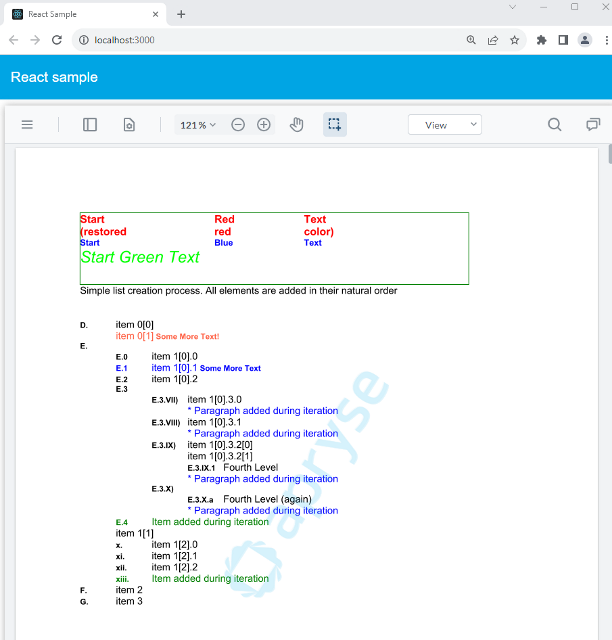Click the text 'item 1[0].3.2[1]'
This screenshot has width=612, height=640.
(220, 456)
